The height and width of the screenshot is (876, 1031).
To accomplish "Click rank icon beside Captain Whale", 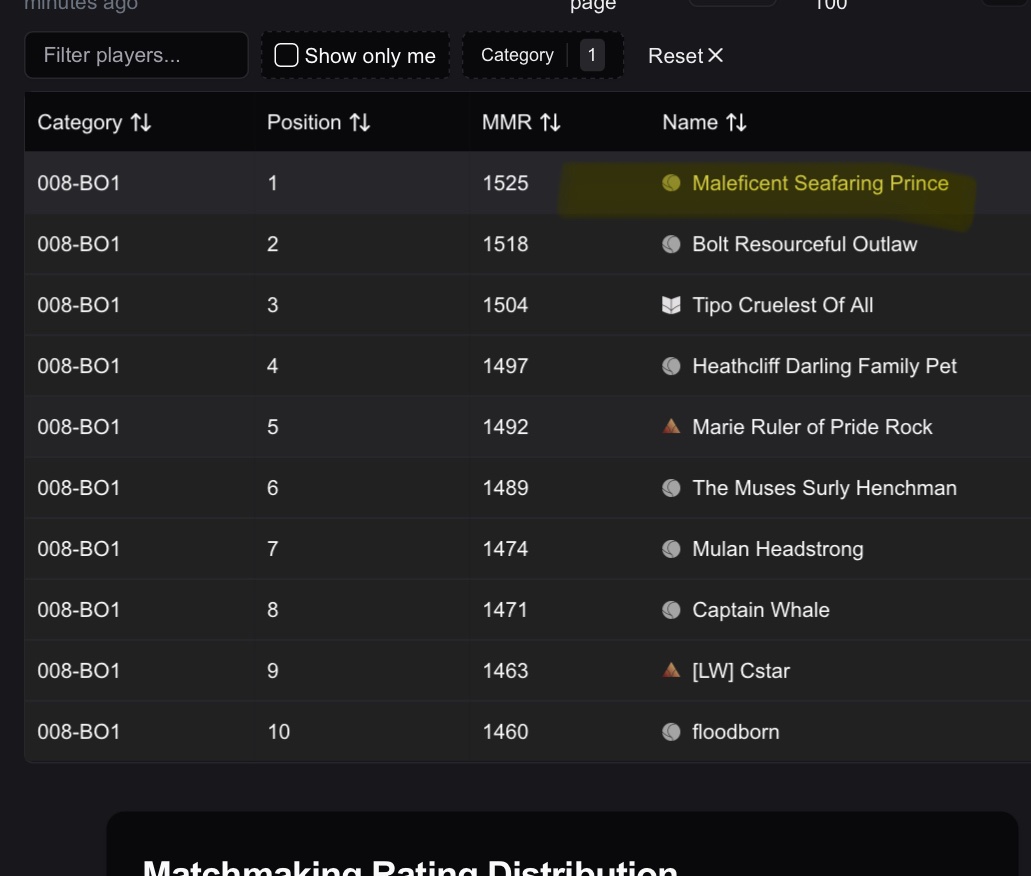I will [671, 610].
